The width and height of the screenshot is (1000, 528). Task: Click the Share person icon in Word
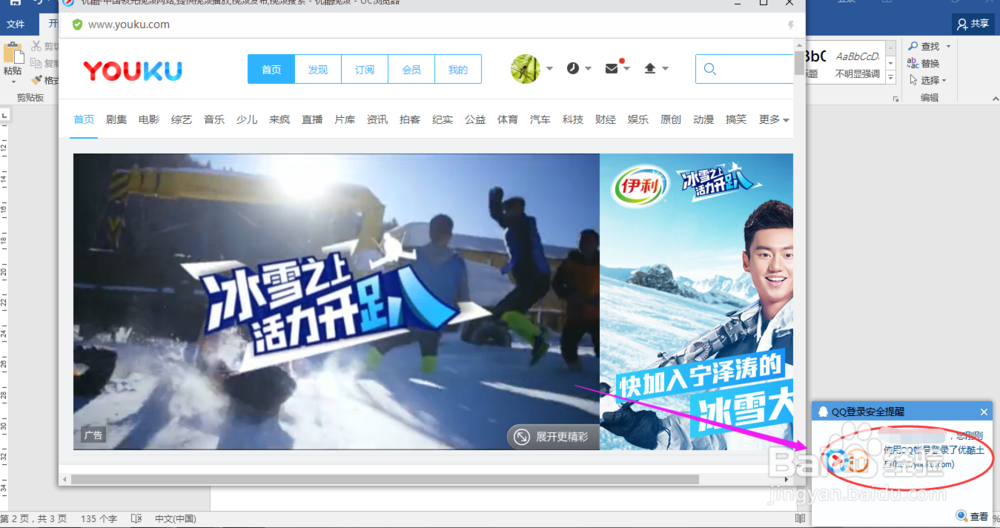(962, 24)
